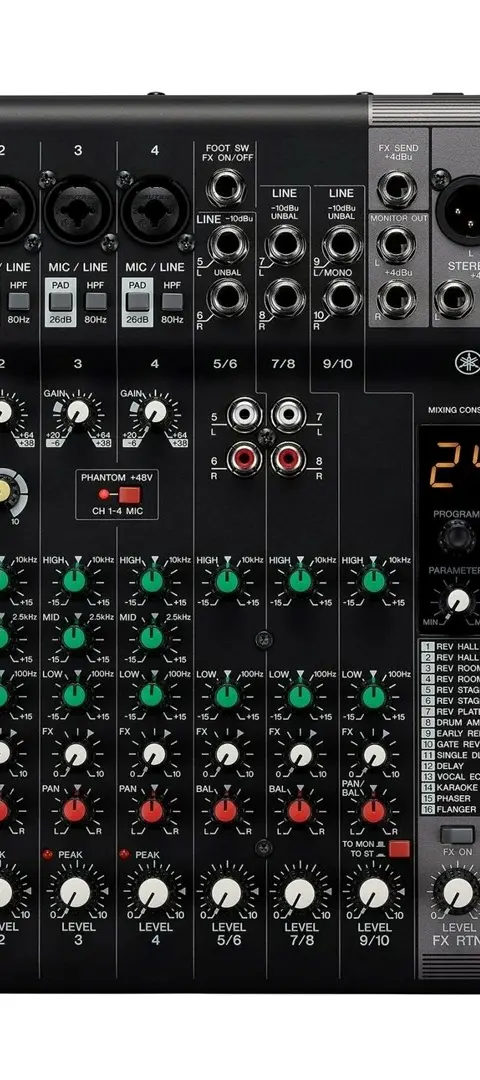Click the channel 5/6 red BAL knob
The image size is (480, 1080).
click(x=225, y=811)
